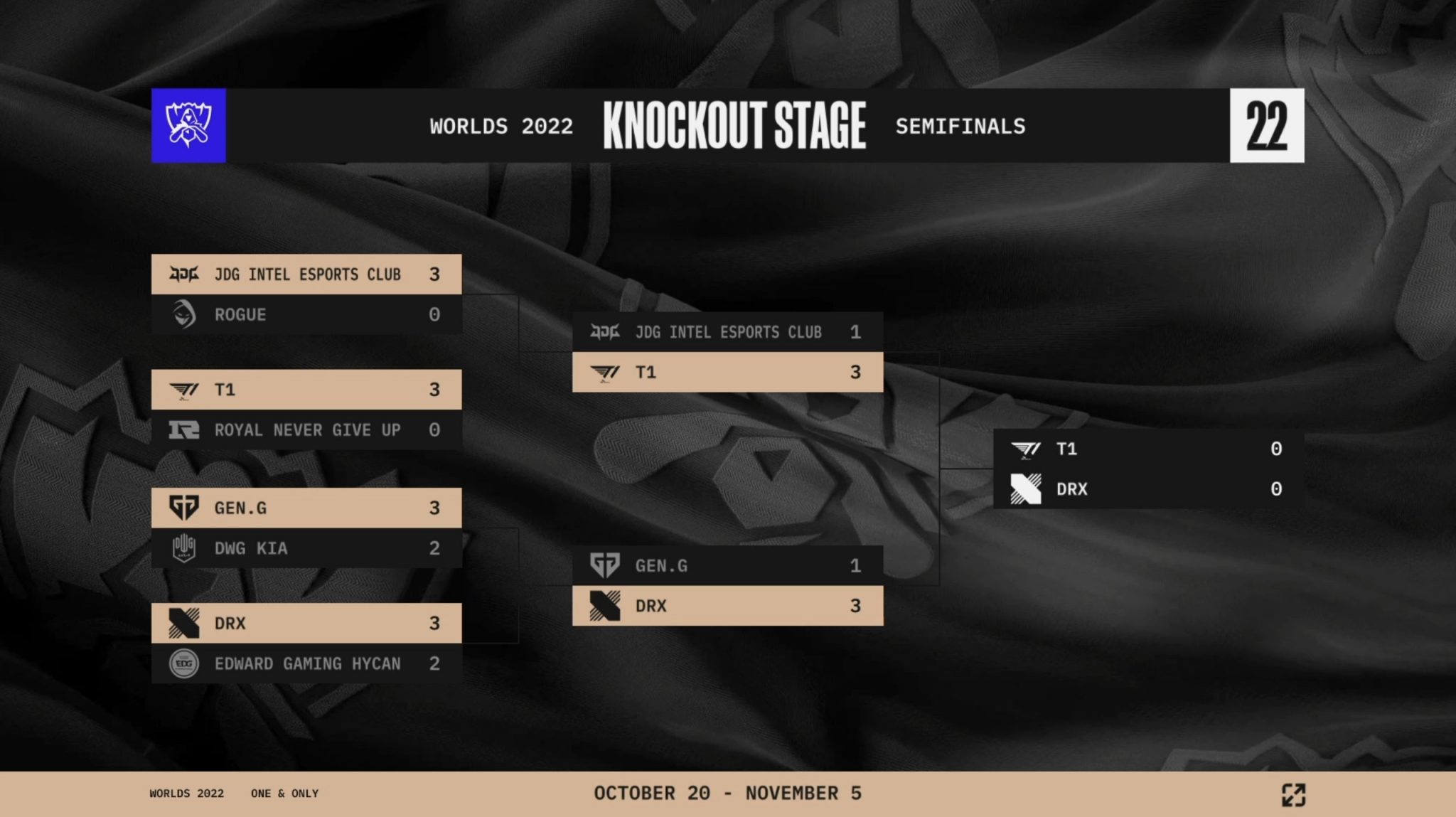Viewport: 1456px width, 817px height.
Task: Click the Worlds 2022 header text
Action: pyautogui.click(x=501, y=127)
